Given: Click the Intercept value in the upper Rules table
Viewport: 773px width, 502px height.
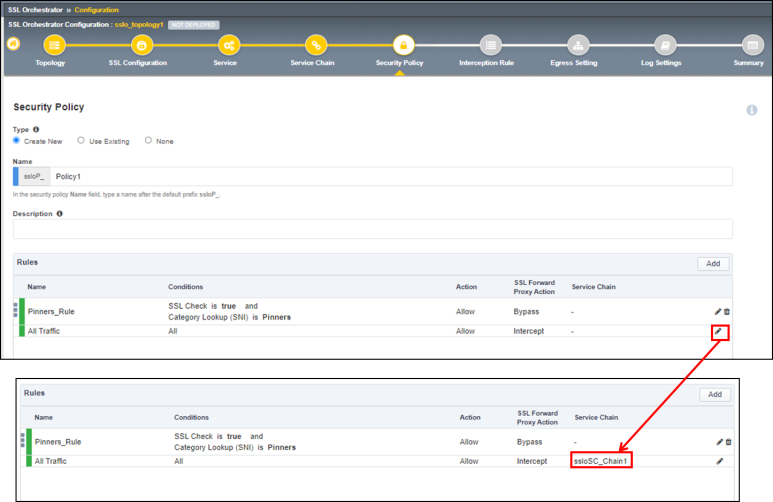Looking at the screenshot, I should tap(528, 331).
